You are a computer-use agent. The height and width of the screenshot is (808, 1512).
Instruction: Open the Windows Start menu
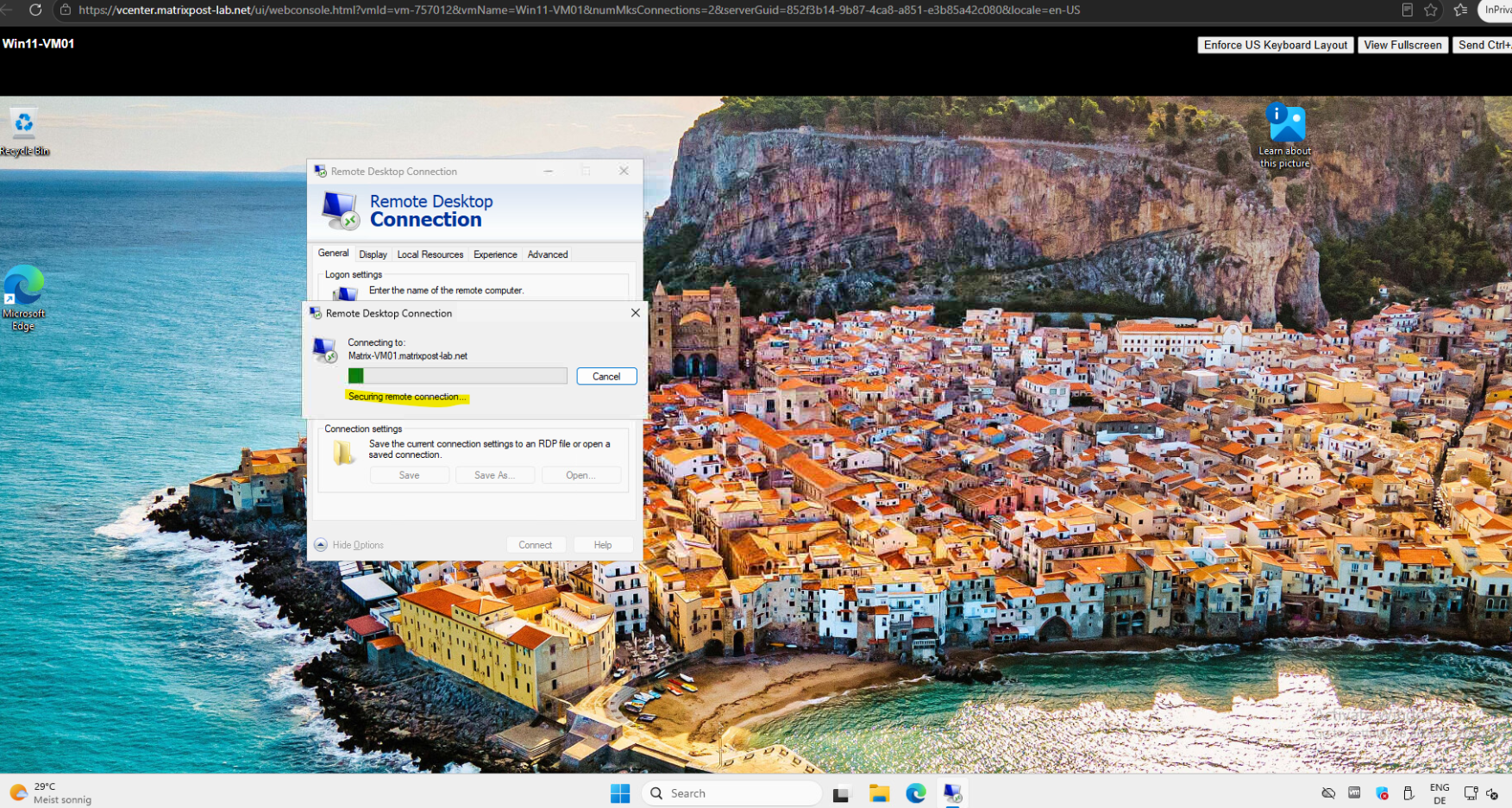pos(620,793)
